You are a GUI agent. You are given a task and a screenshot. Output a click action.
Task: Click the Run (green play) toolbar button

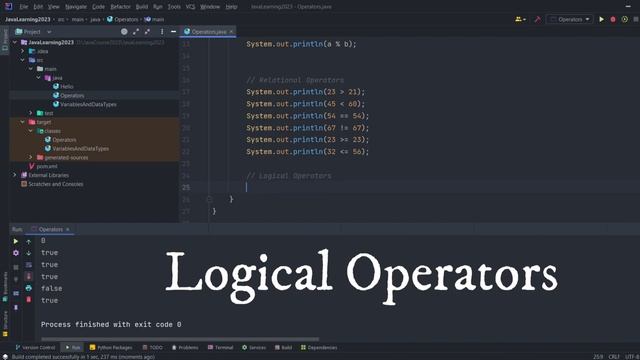[601, 19]
